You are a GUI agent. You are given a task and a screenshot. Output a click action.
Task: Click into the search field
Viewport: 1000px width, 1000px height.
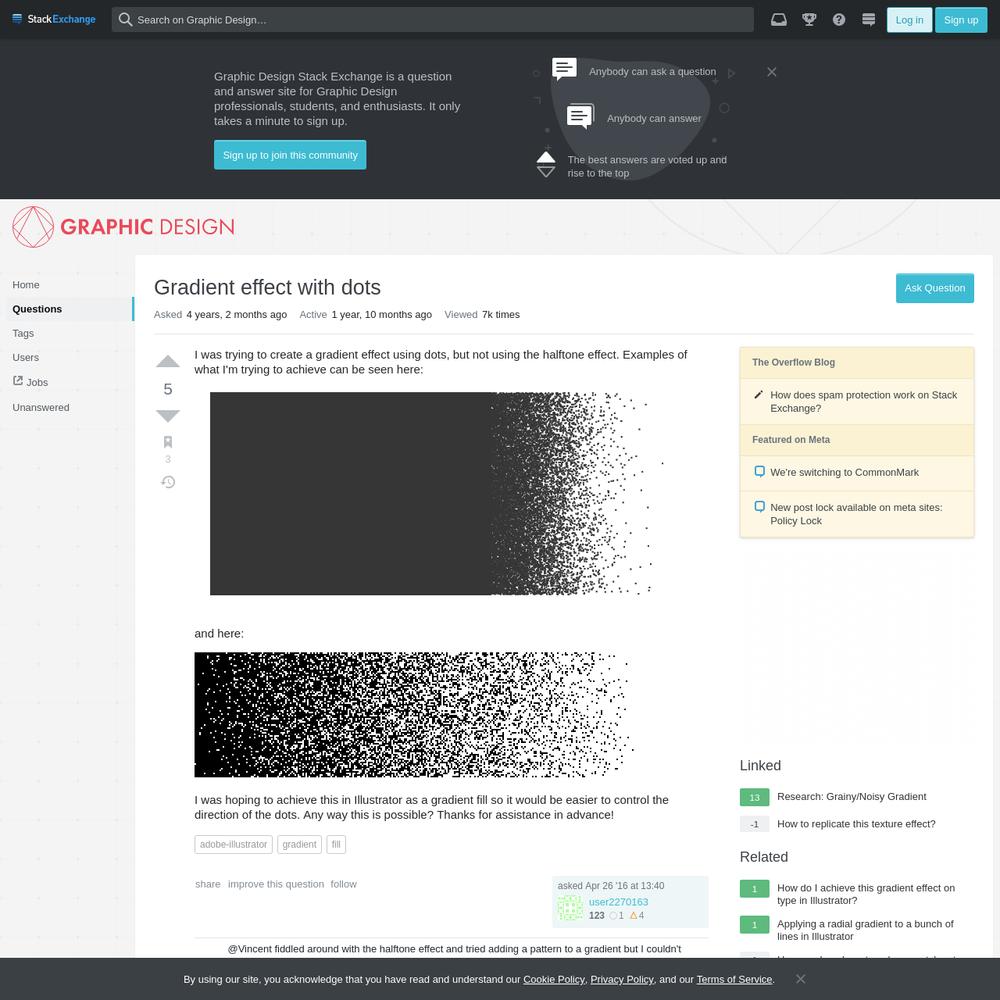(432, 20)
